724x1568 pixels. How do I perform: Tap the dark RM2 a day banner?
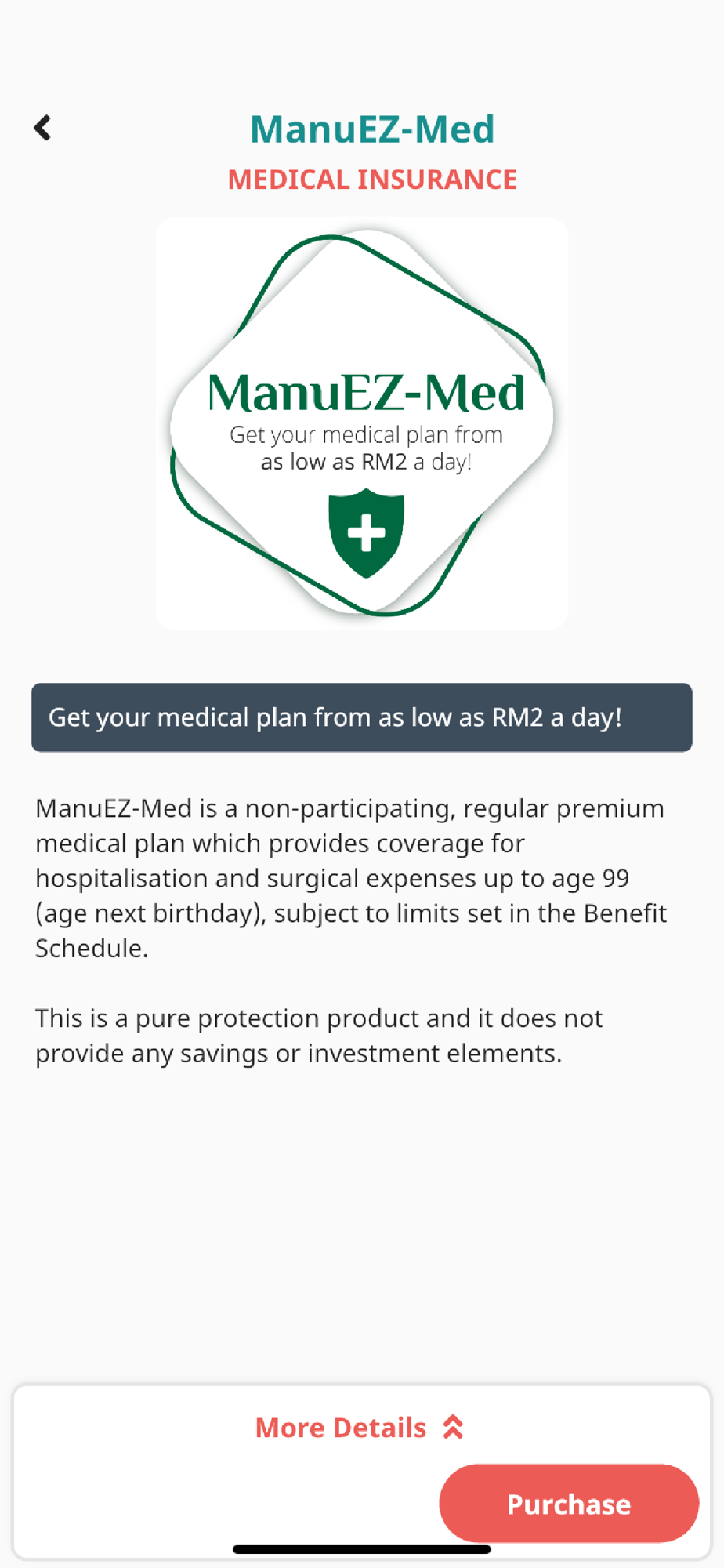[361, 717]
